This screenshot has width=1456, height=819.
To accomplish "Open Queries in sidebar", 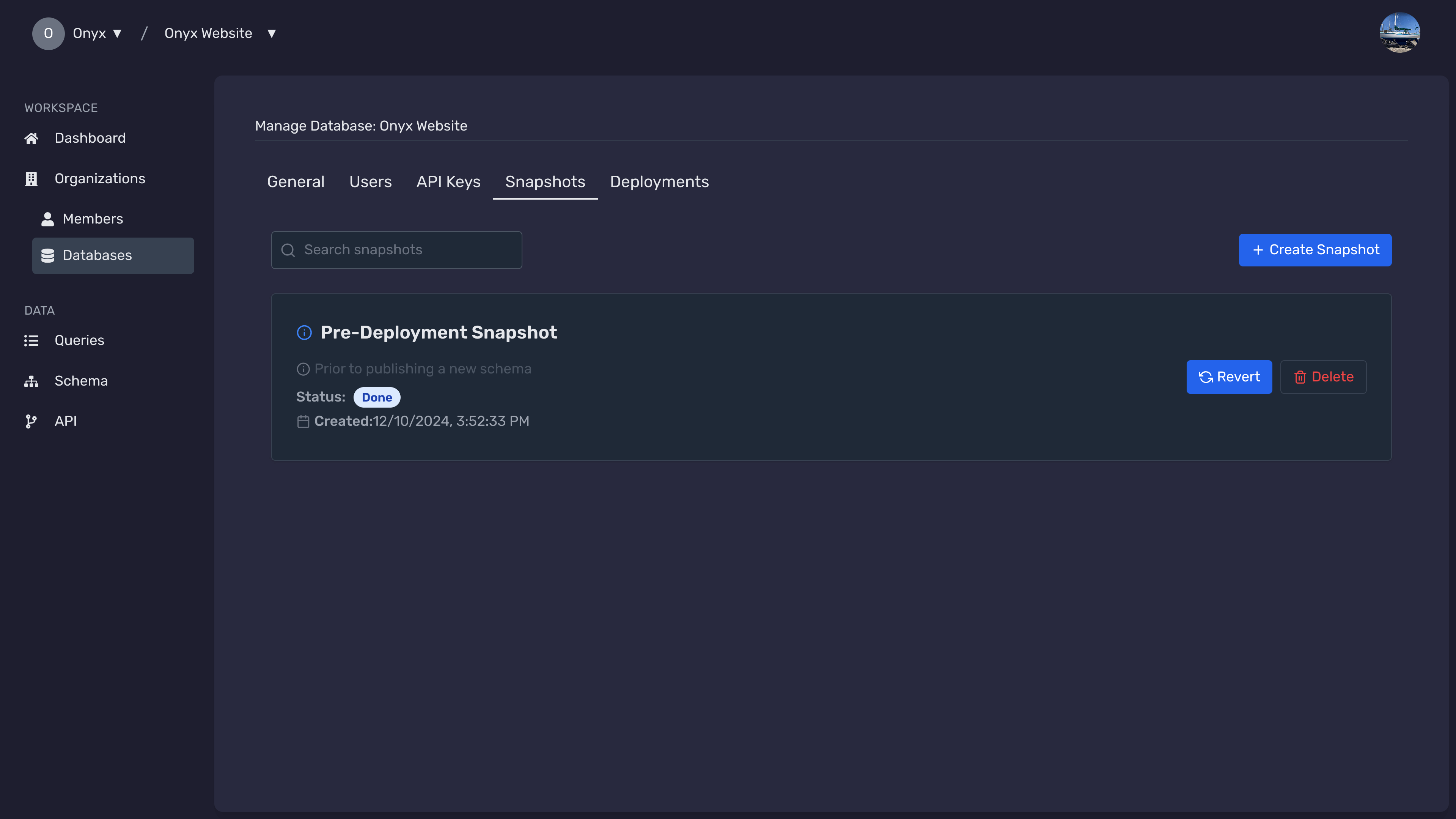I will [x=79, y=340].
